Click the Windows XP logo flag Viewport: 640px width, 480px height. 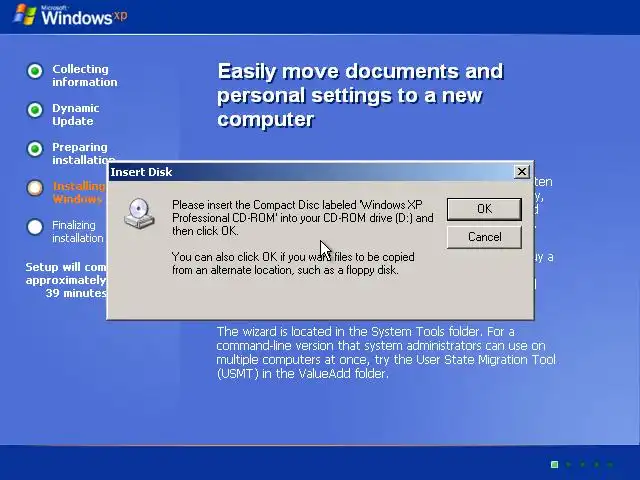tap(24, 15)
